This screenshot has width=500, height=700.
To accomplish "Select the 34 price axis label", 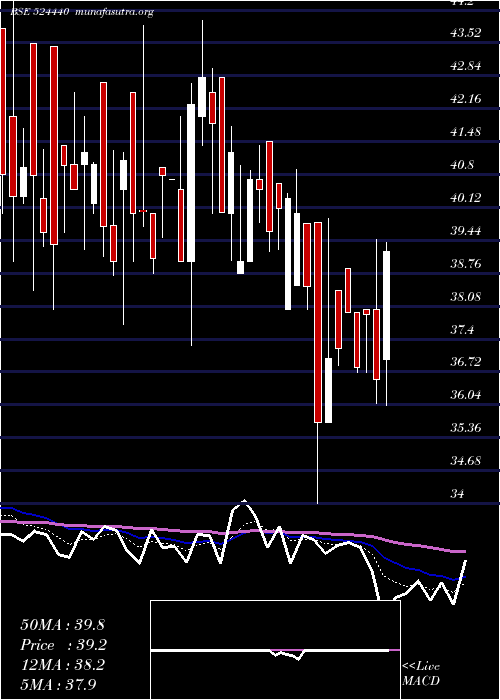I will pyautogui.click(x=458, y=494).
